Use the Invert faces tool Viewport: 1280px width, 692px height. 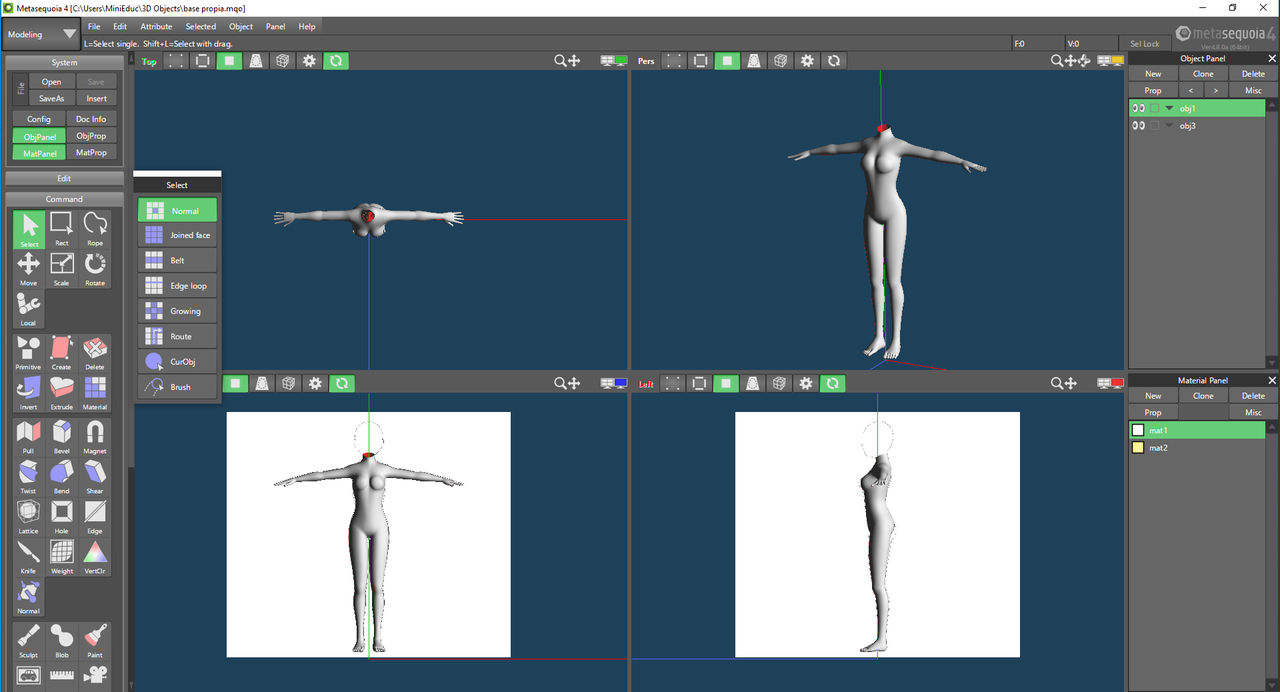(x=29, y=393)
